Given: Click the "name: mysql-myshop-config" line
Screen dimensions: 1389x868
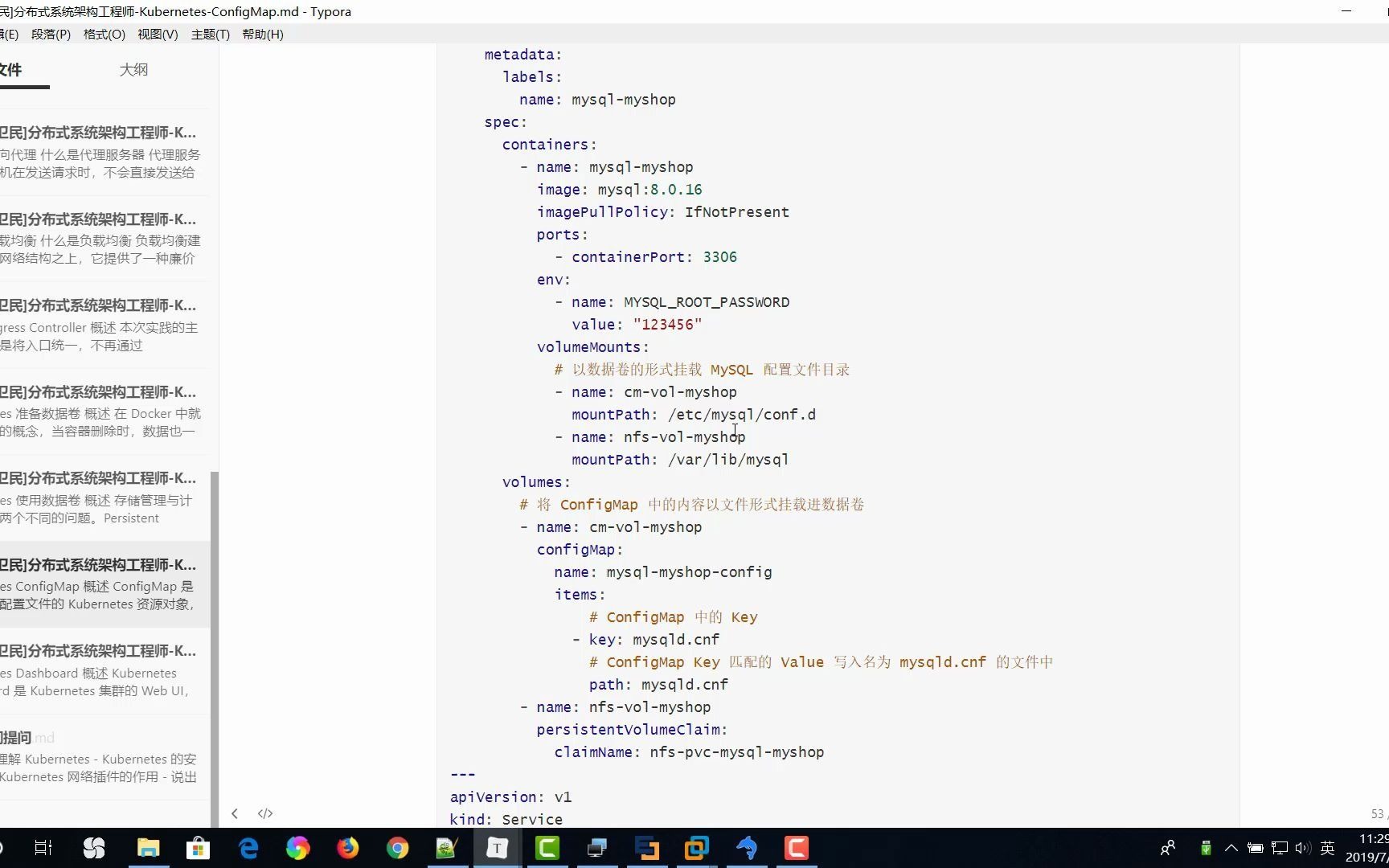Looking at the screenshot, I should (x=663, y=572).
